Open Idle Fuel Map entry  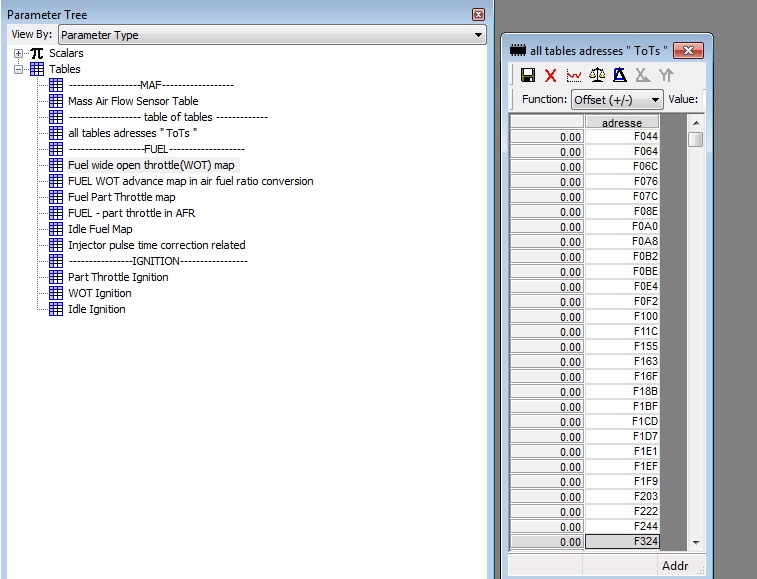click(x=100, y=229)
